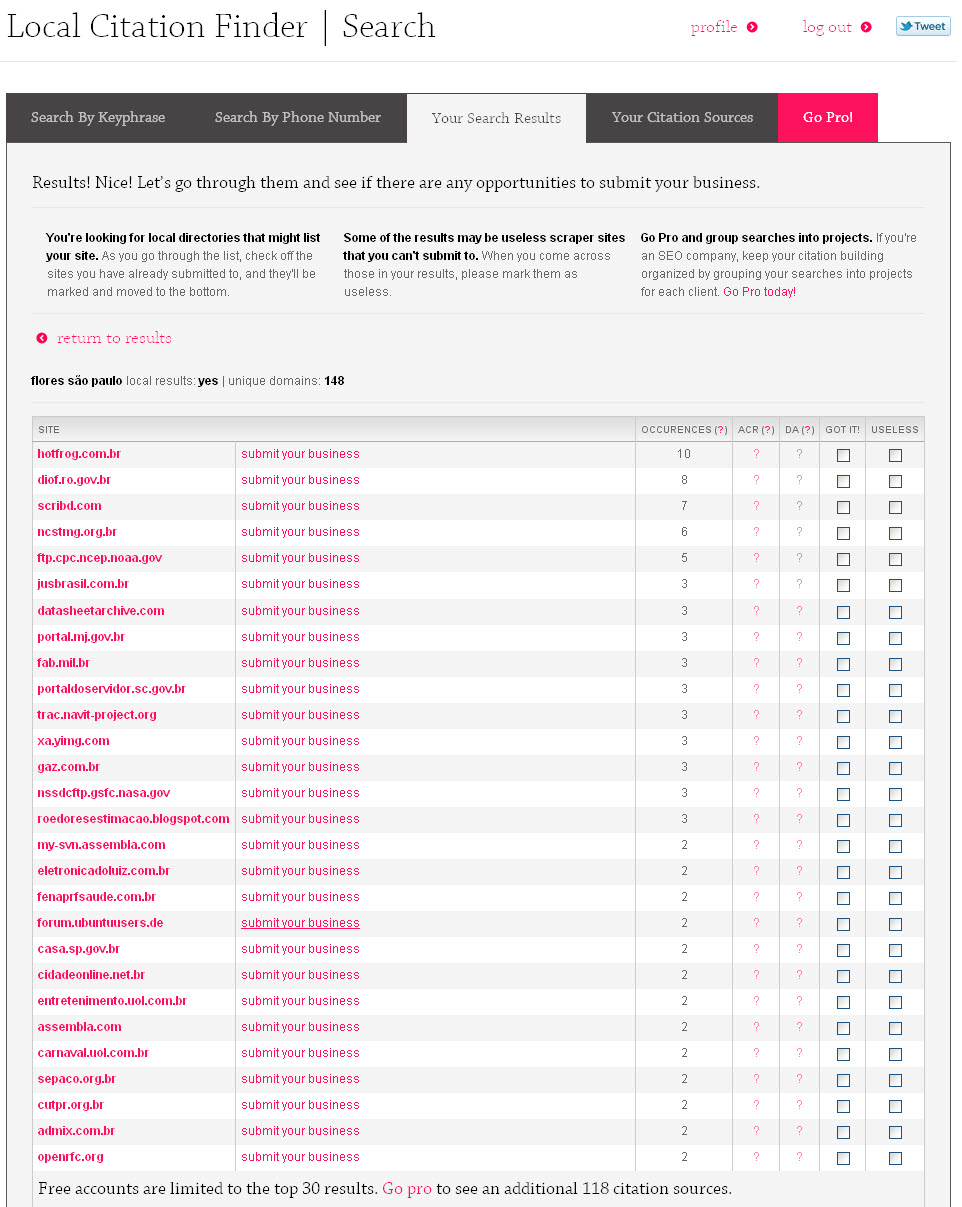
Task: Open roedoresestimacao.blogspot.com site link
Action: click(x=133, y=819)
